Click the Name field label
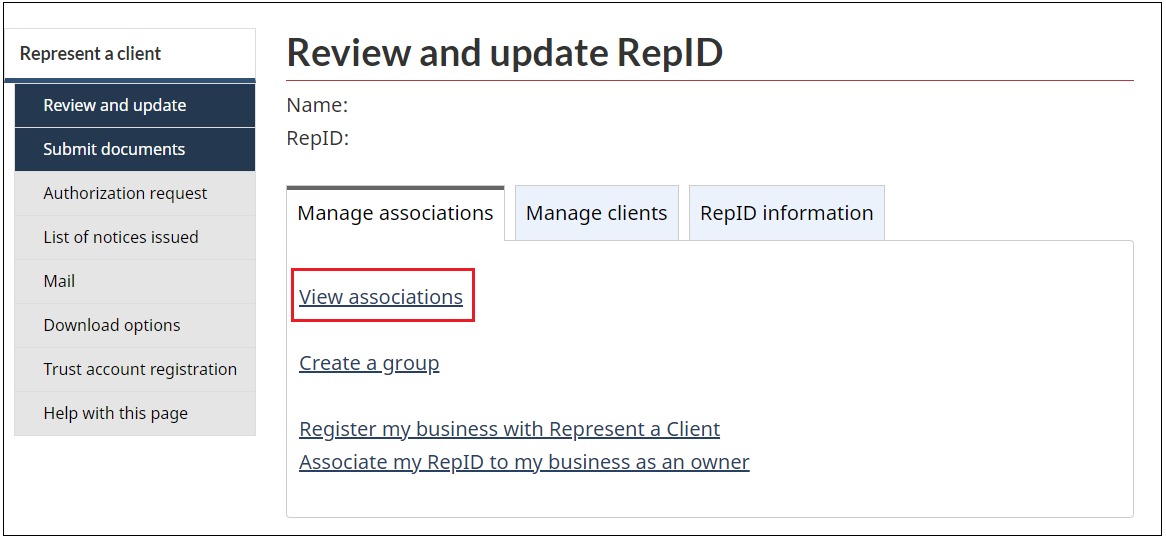1166x540 pixels. [318, 106]
